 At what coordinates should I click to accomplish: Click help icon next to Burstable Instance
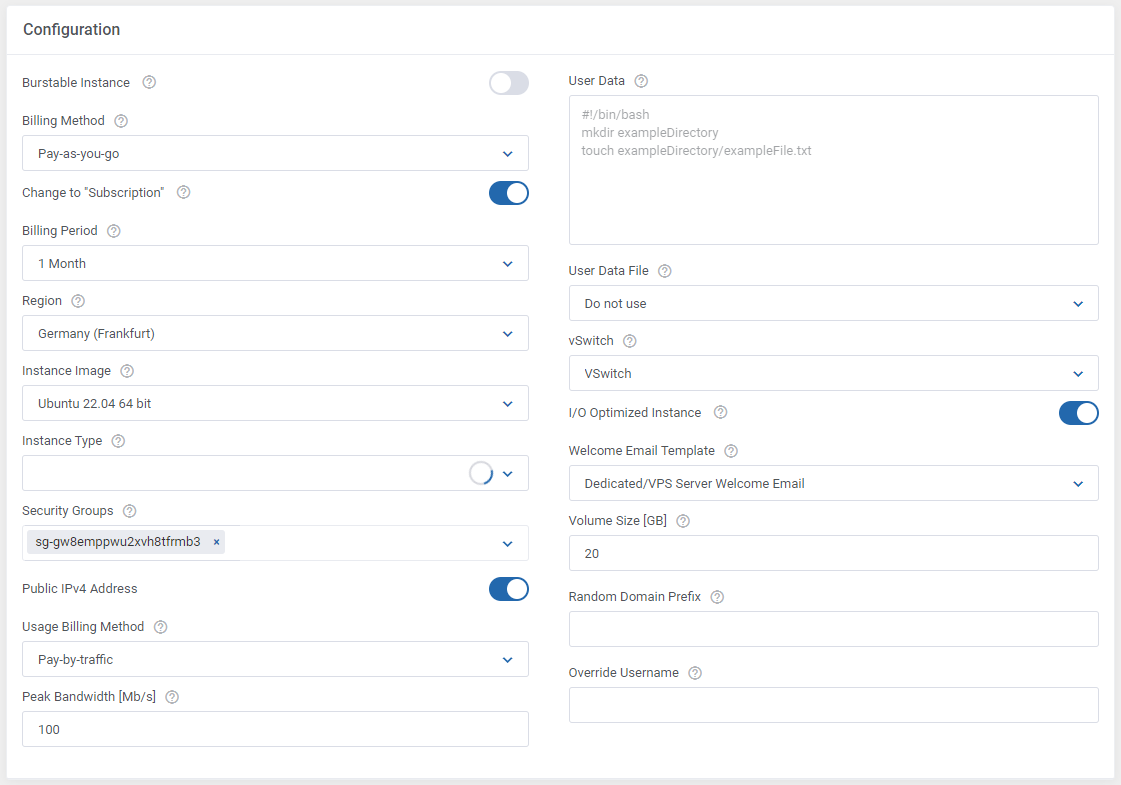click(x=149, y=82)
